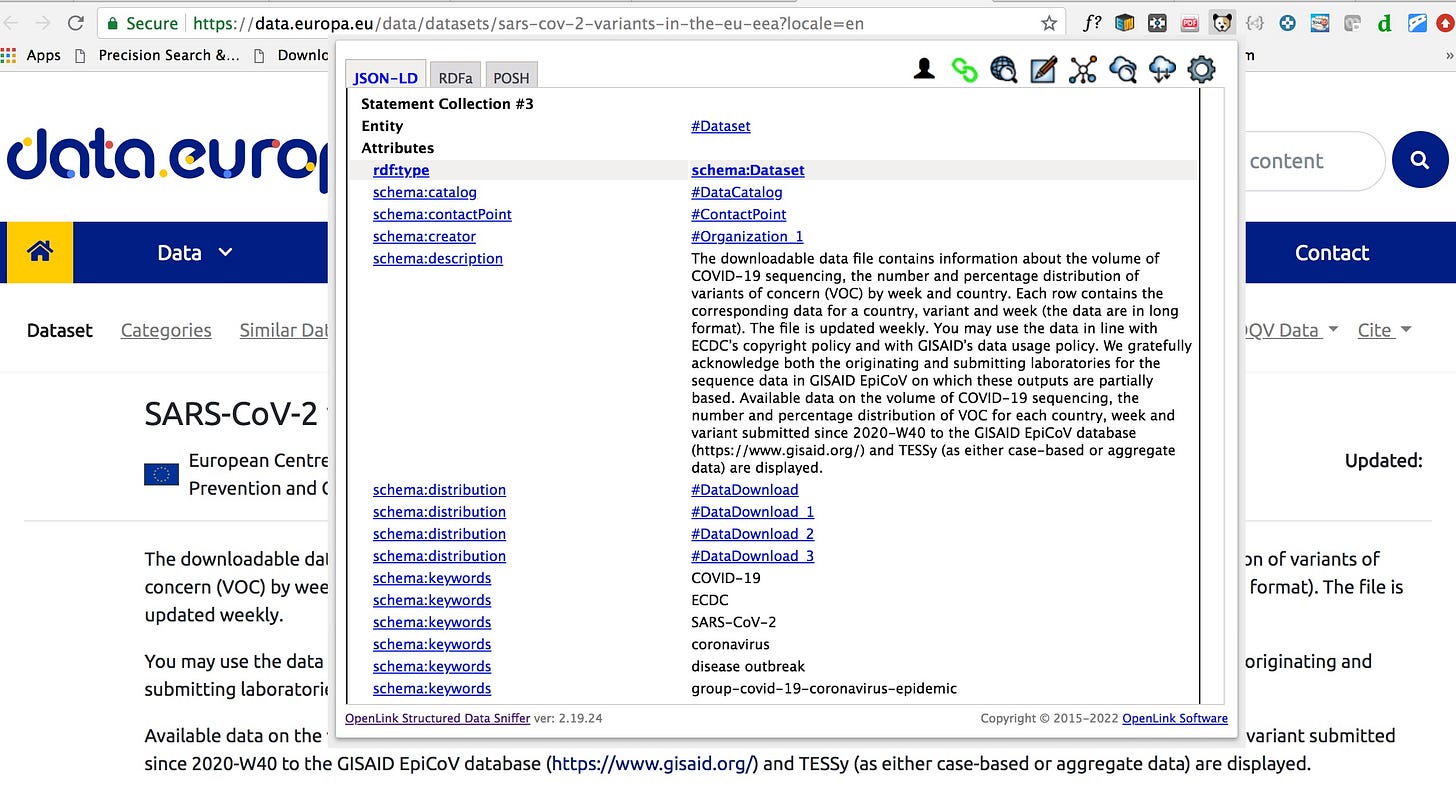Open the #Dataset entity link
This screenshot has width=1456, height=792.
click(720, 126)
